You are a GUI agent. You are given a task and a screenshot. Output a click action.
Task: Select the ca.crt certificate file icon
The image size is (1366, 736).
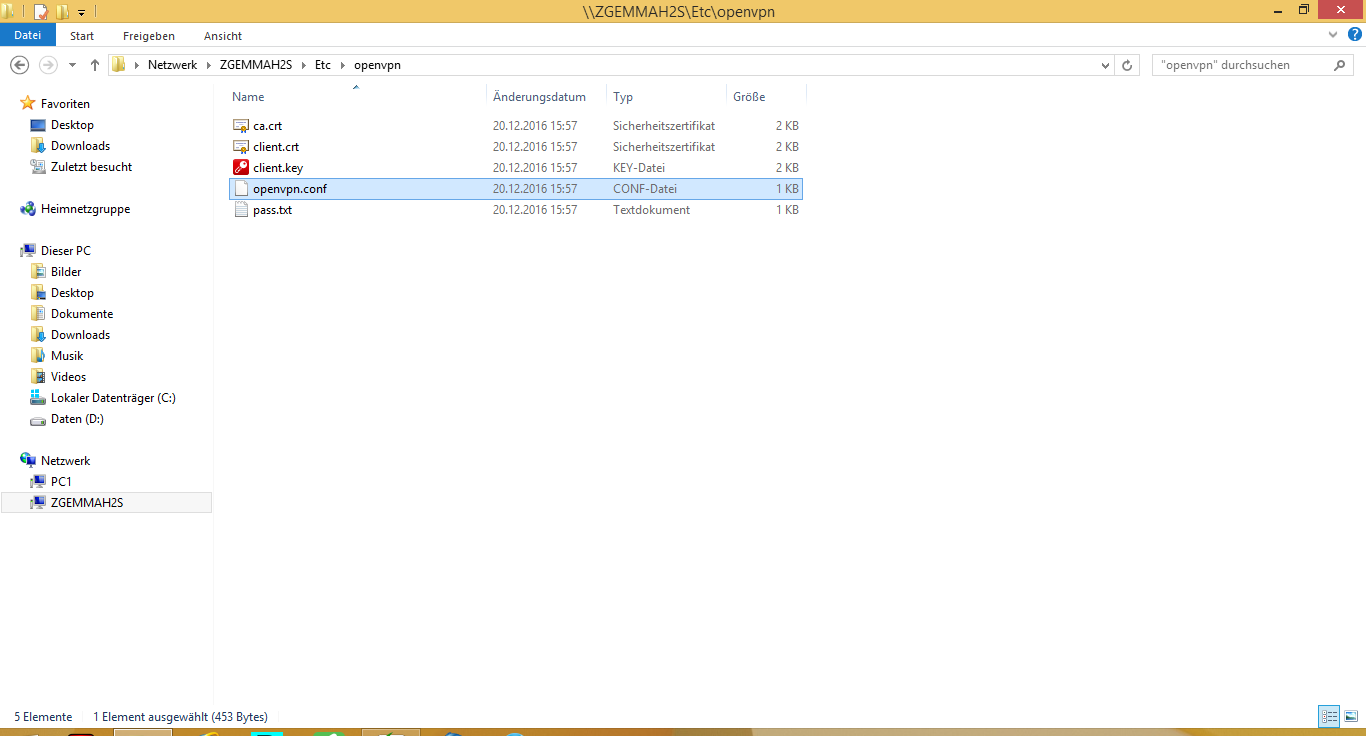click(240, 126)
